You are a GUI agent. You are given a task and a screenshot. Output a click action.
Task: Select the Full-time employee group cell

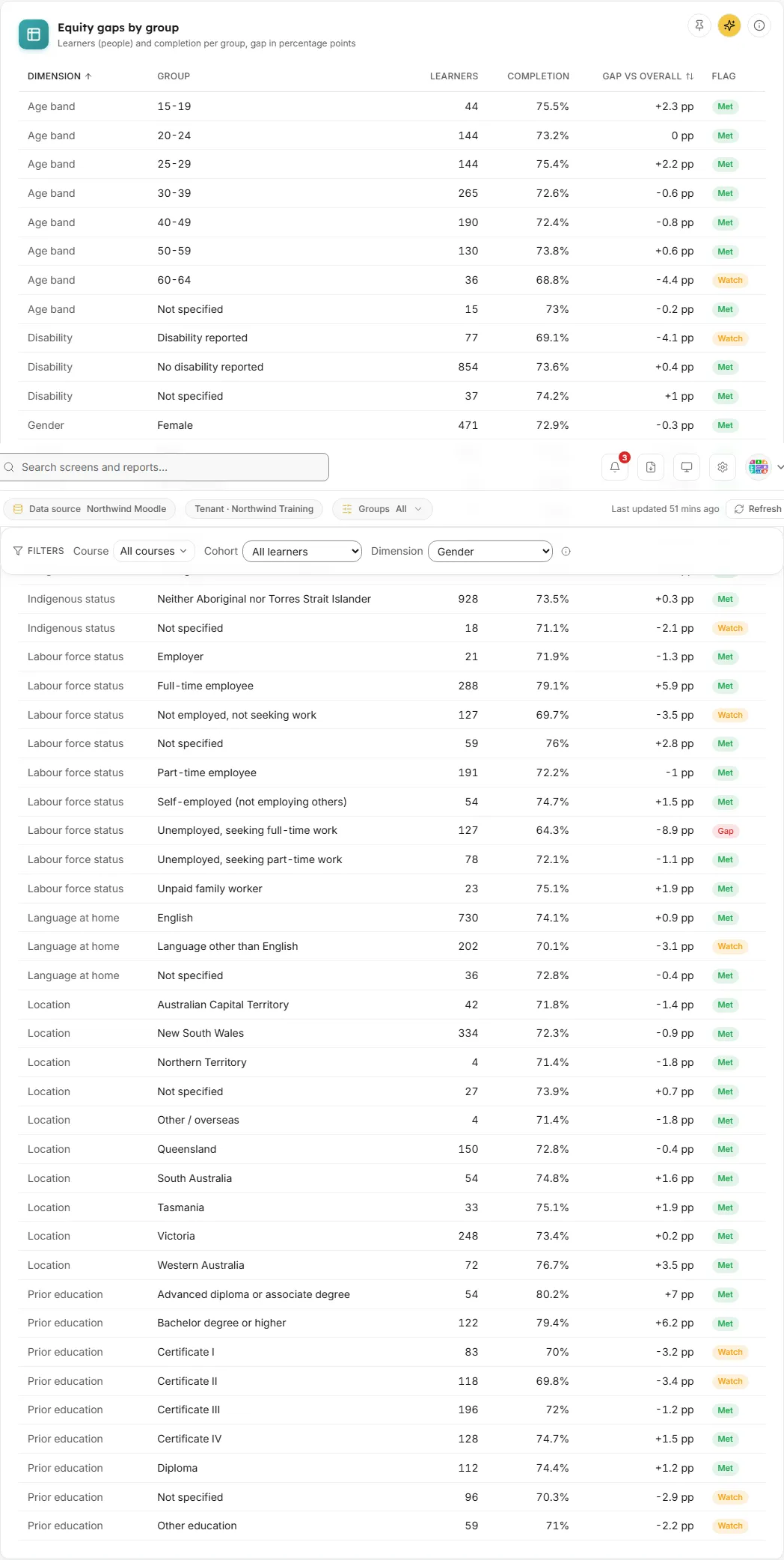pos(205,686)
